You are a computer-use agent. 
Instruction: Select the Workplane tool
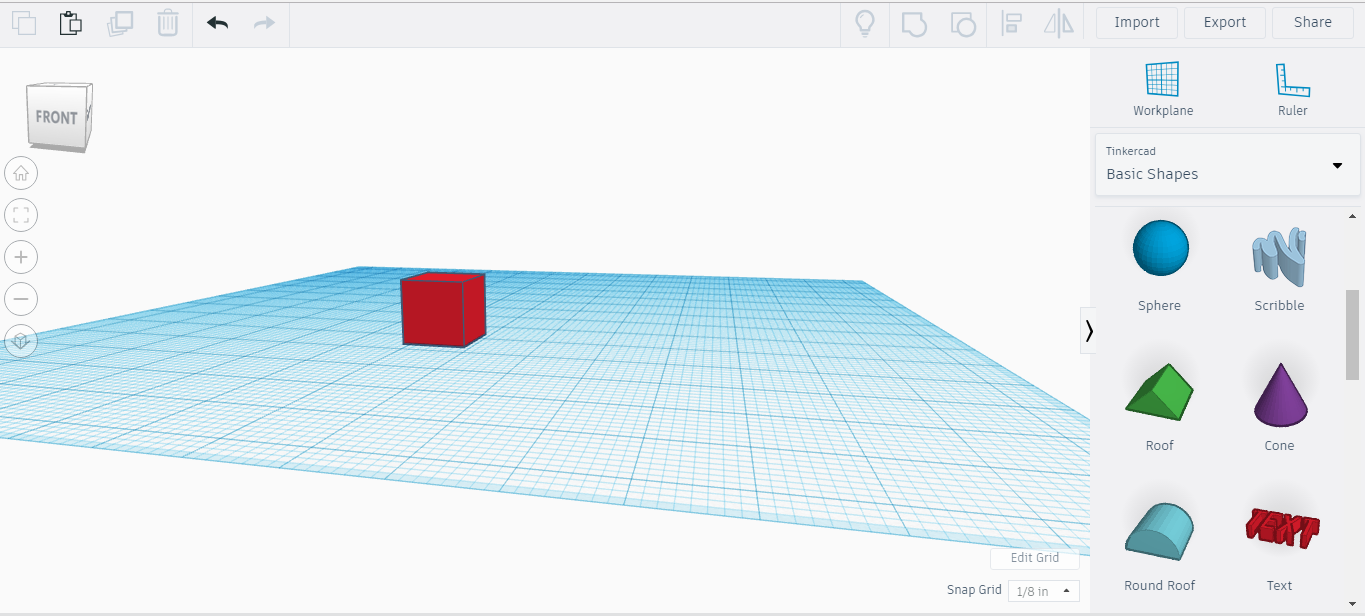[1163, 89]
